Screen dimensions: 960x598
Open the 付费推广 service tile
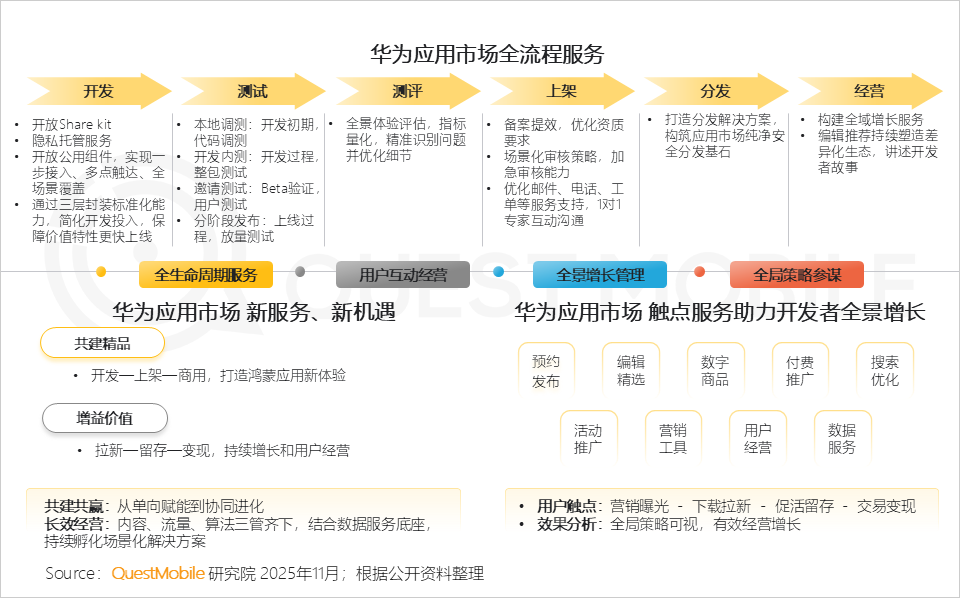click(x=799, y=368)
